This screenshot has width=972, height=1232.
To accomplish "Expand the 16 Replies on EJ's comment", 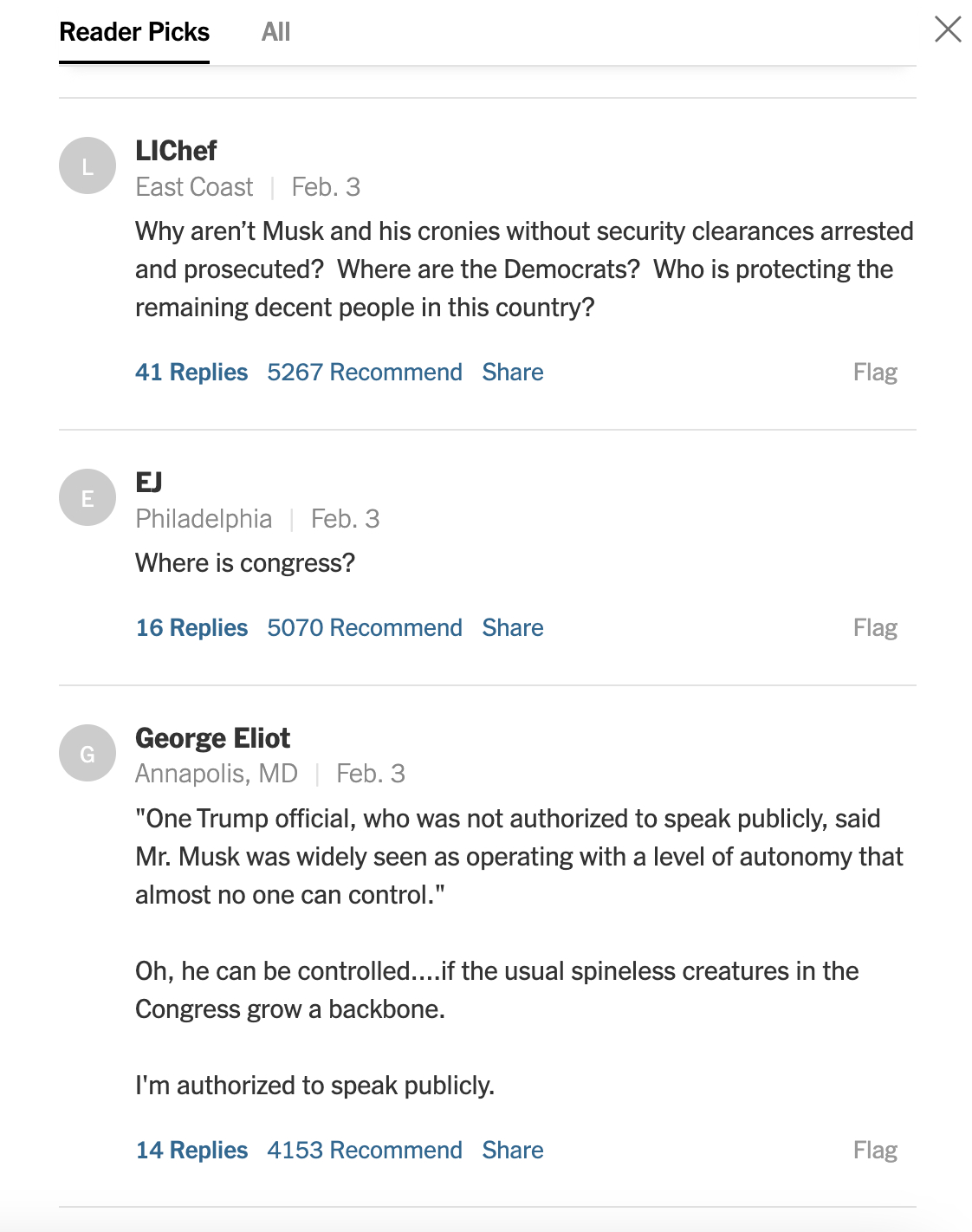I will point(191,628).
